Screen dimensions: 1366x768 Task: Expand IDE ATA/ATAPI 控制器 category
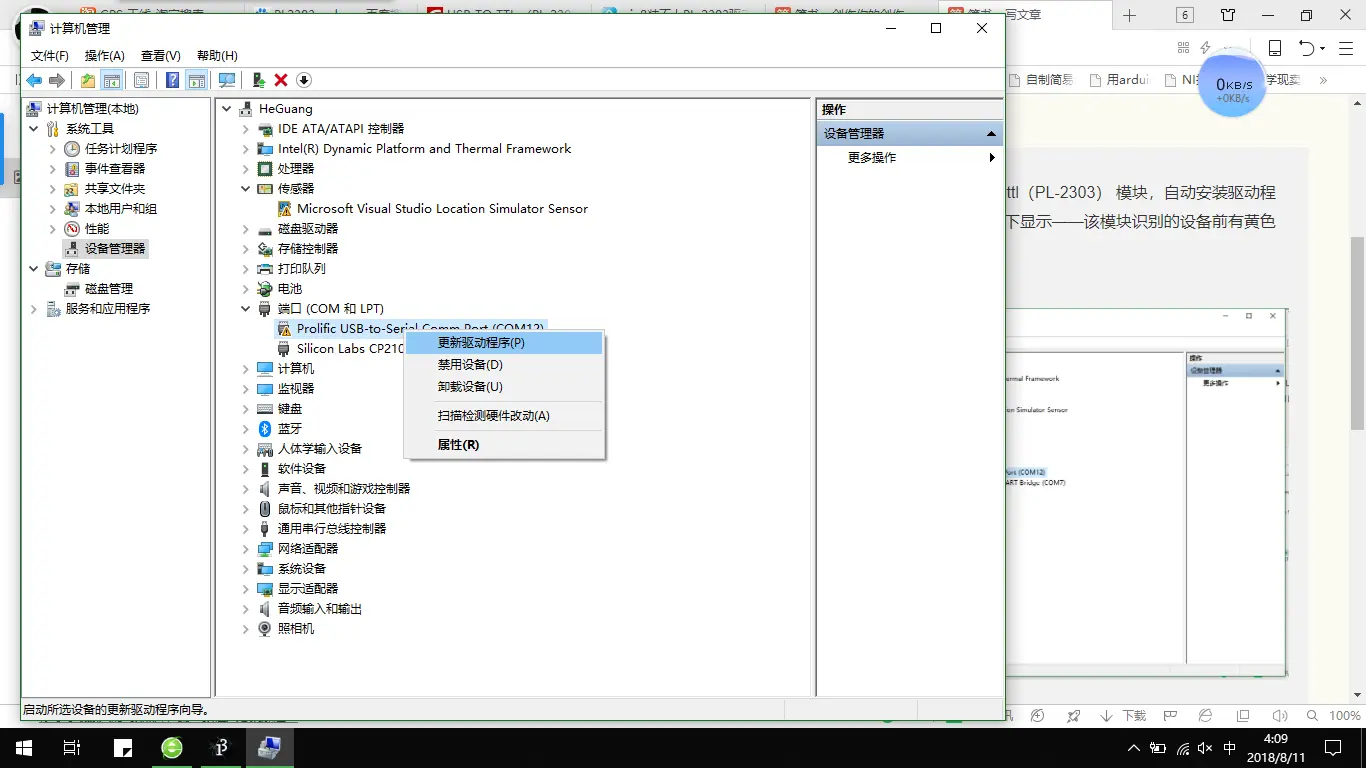pyautogui.click(x=246, y=128)
